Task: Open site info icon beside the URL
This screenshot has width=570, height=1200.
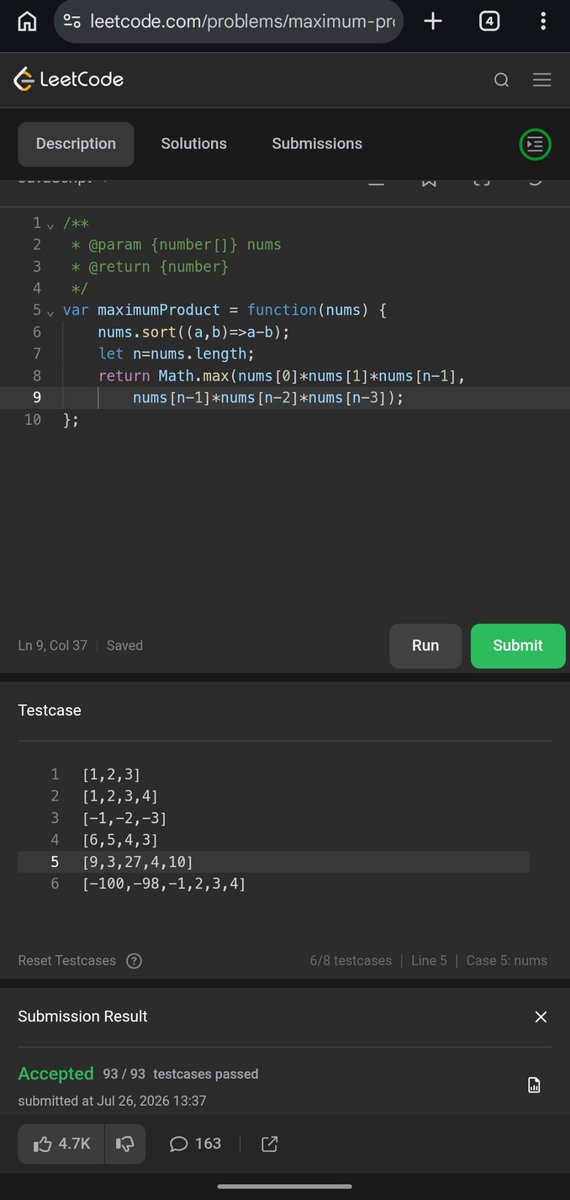Action: click(72, 21)
